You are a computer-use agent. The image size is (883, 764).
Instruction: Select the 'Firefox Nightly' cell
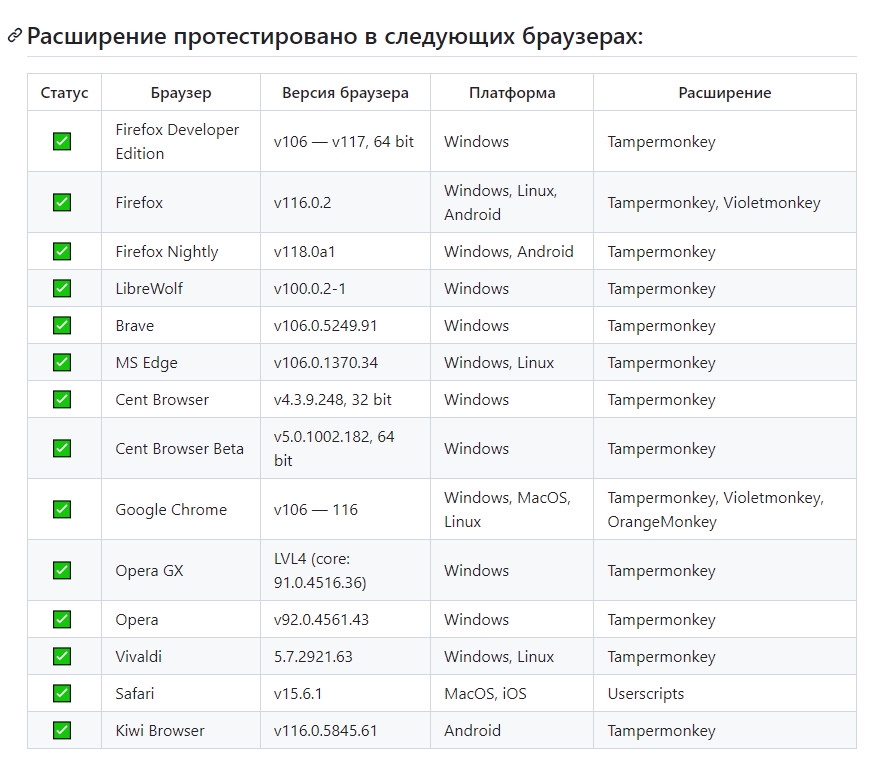click(x=181, y=251)
